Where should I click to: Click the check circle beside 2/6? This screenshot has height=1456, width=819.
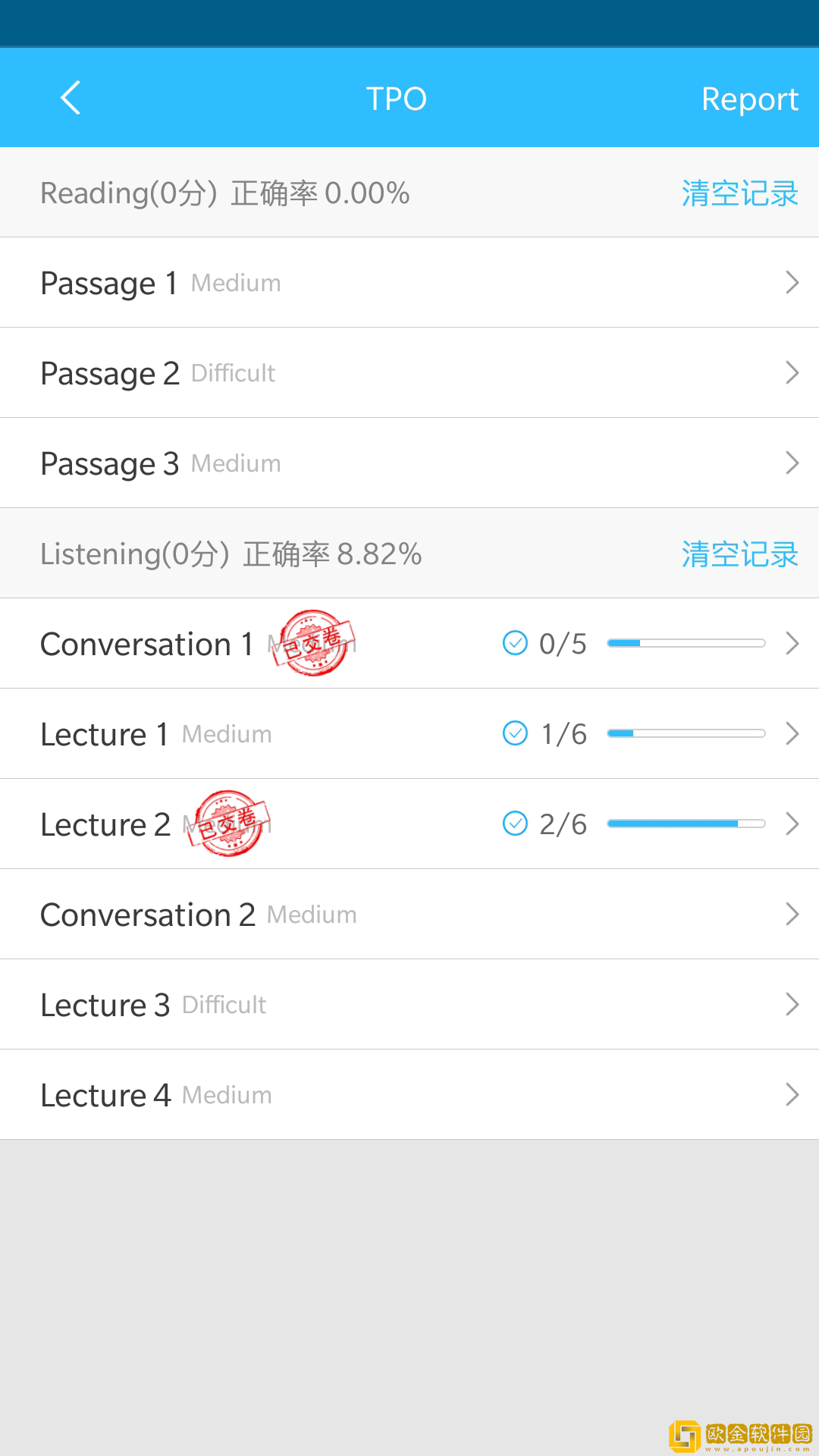point(515,824)
